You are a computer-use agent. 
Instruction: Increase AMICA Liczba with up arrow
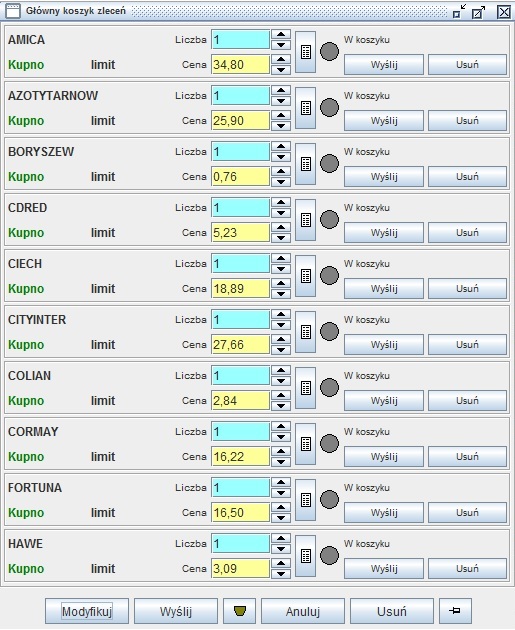pos(281,35)
